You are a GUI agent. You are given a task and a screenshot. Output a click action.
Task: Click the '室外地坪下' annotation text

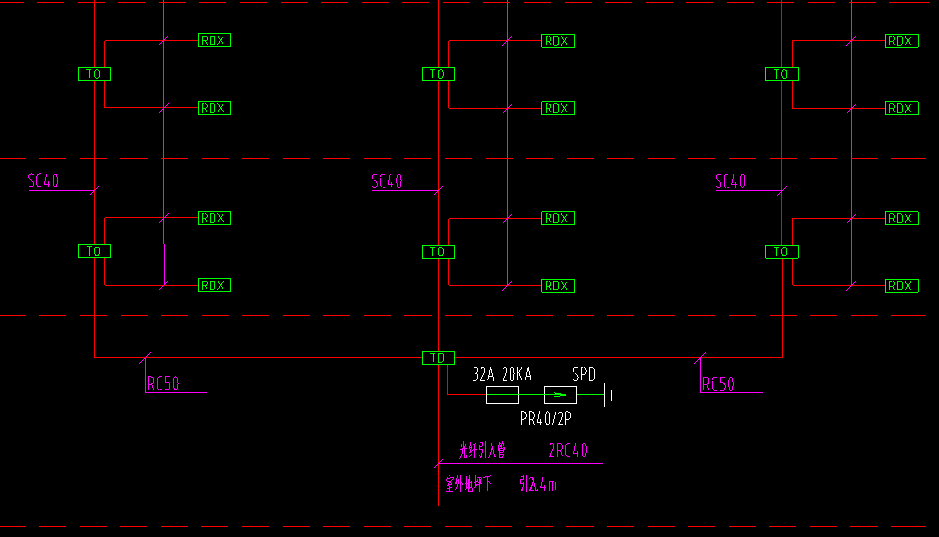click(468, 484)
